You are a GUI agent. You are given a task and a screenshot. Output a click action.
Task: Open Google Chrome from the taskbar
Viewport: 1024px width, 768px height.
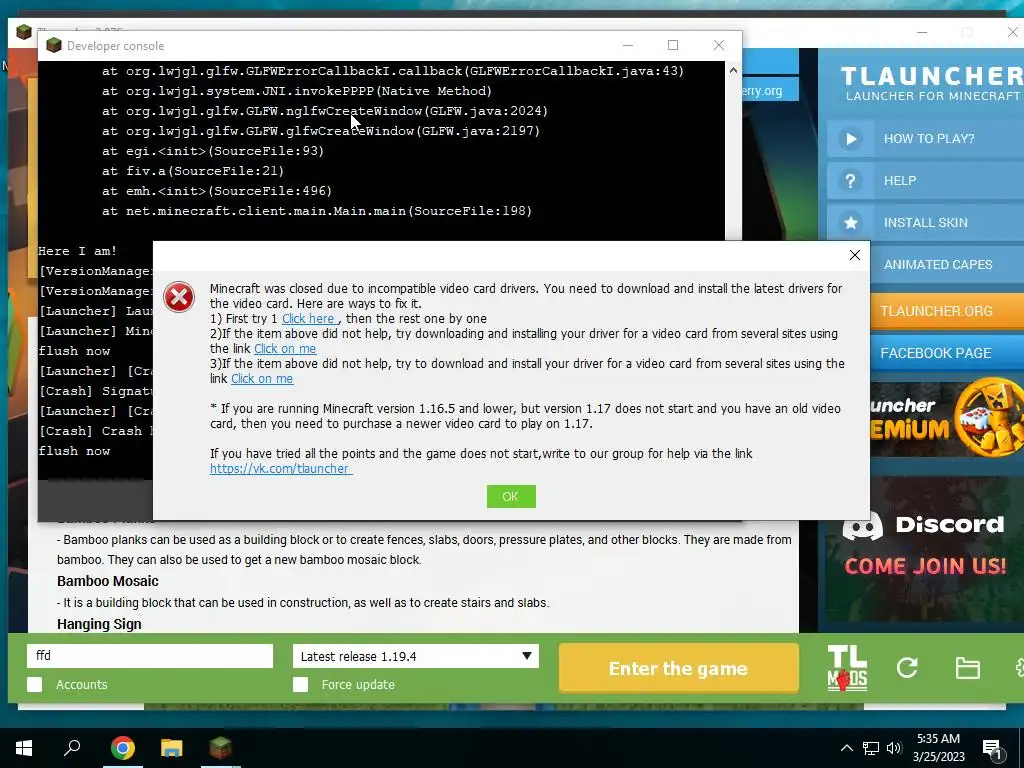(x=122, y=748)
